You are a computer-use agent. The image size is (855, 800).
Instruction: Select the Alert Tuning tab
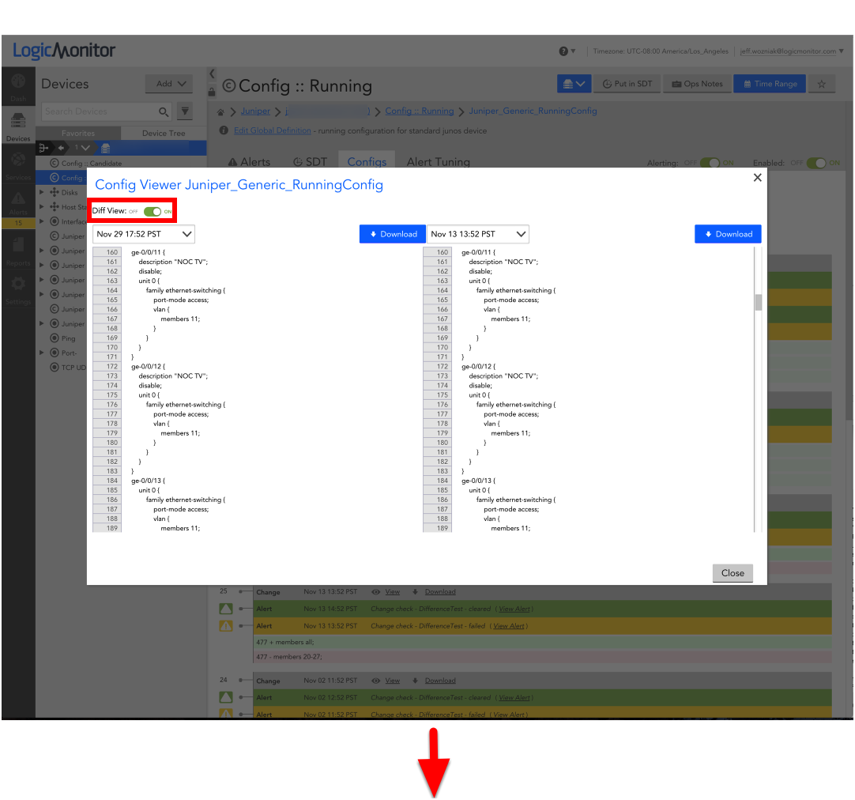tap(438, 162)
